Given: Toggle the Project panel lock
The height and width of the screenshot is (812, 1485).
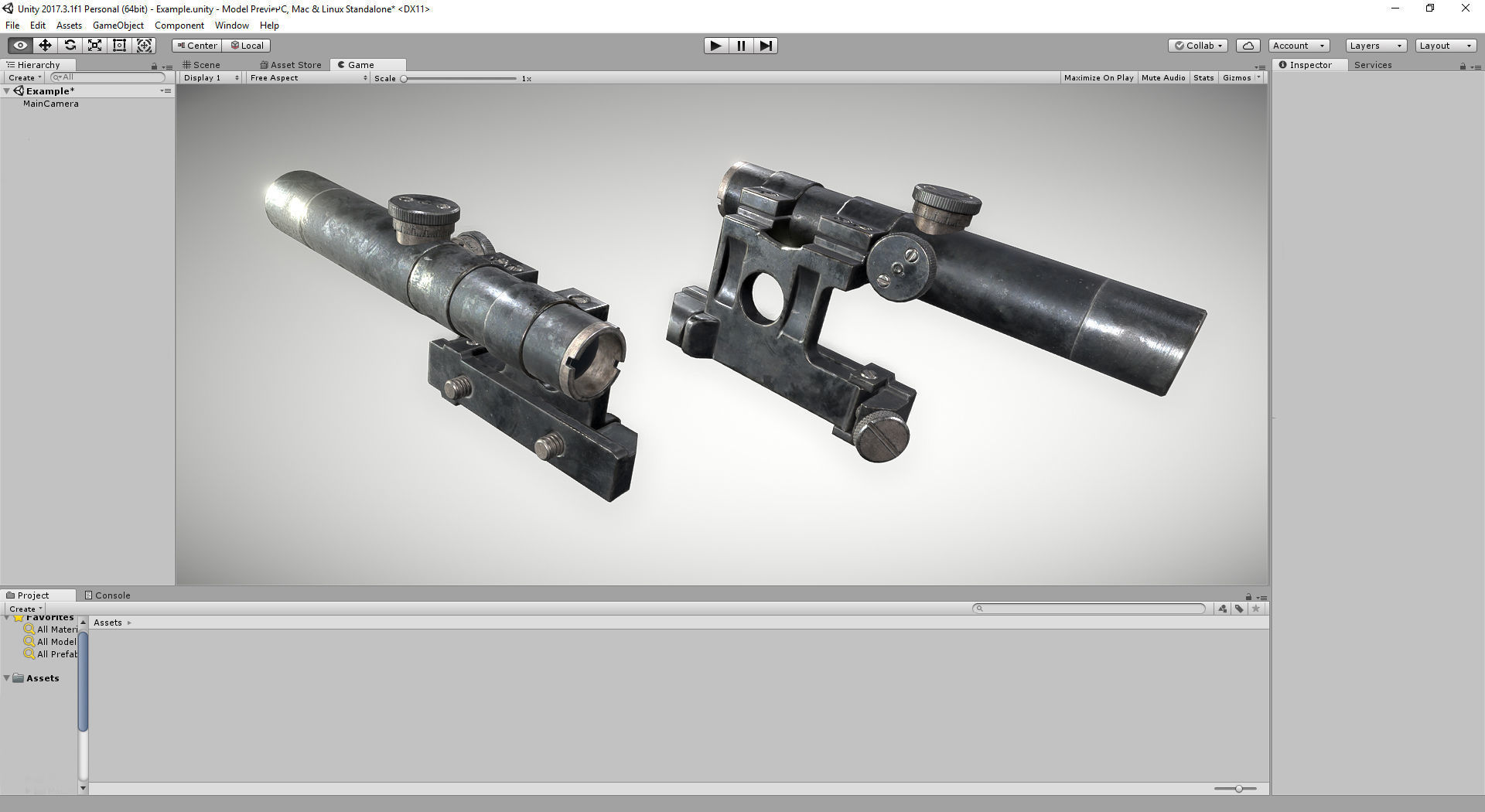Looking at the screenshot, I should pyautogui.click(x=1248, y=597).
